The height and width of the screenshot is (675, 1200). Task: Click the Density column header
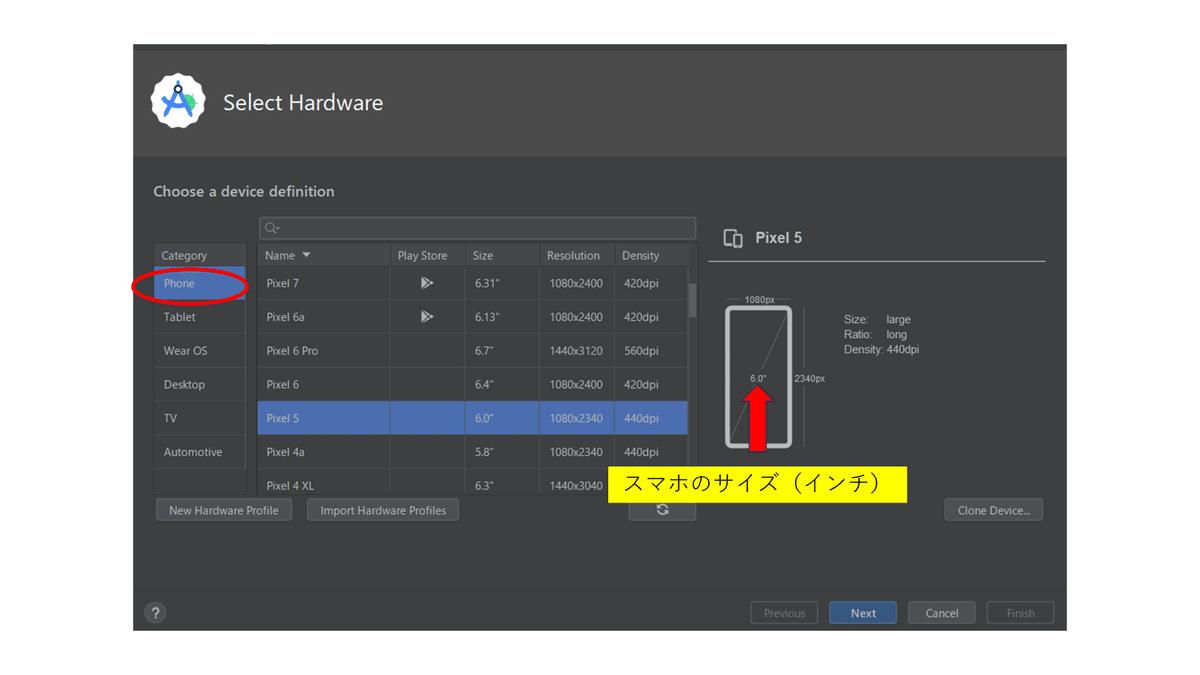click(651, 255)
